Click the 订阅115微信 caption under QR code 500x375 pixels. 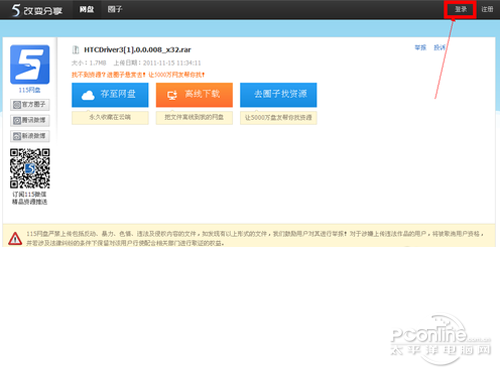tap(29, 194)
